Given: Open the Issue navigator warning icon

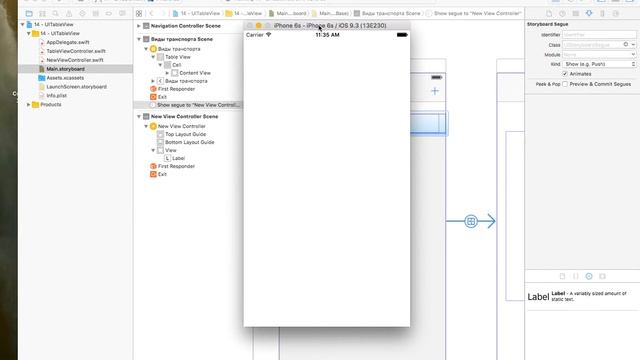Looking at the screenshot, I should point(69,13).
